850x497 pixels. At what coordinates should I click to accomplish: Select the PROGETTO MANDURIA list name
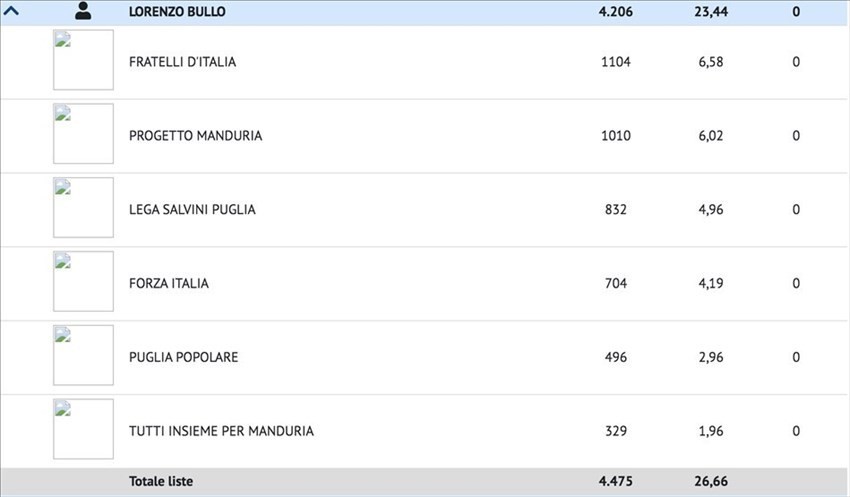click(x=196, y=135)
